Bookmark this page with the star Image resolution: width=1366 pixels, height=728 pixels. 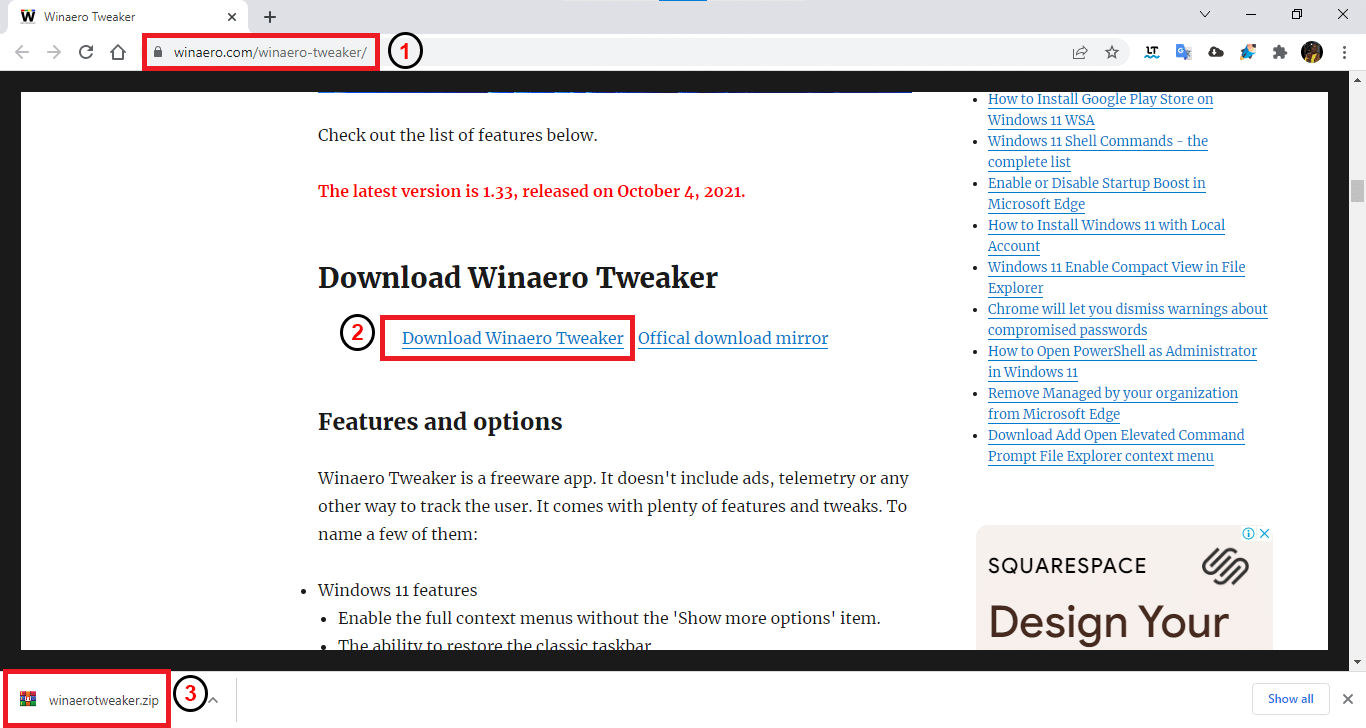point(1112,52)
